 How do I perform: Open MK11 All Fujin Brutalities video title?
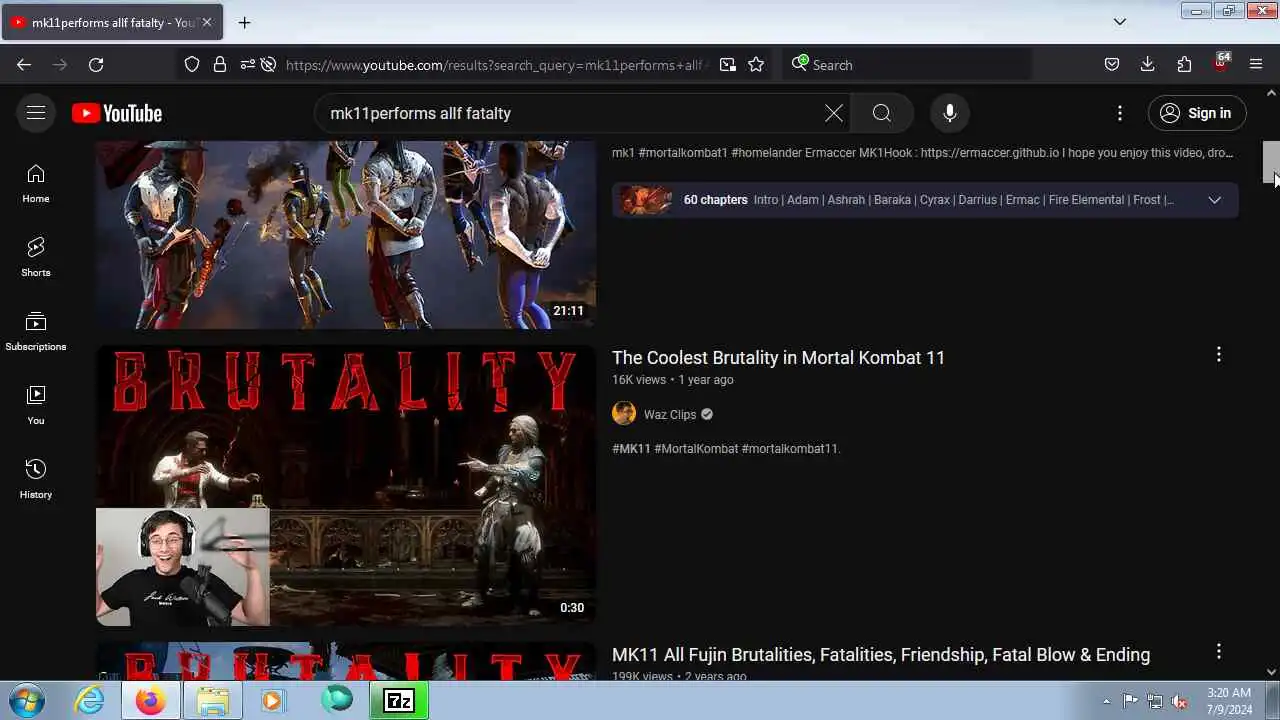click(881, 654)
